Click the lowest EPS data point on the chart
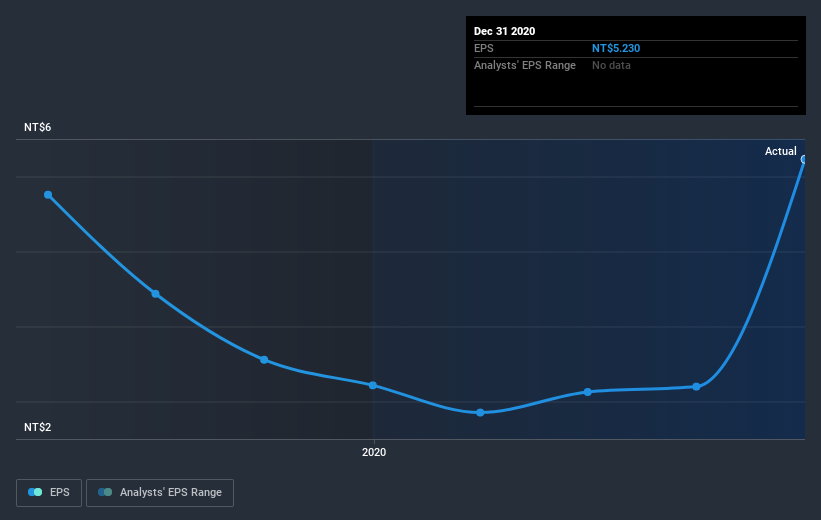This screenshot has height=520, width=821. click(480, 413)
